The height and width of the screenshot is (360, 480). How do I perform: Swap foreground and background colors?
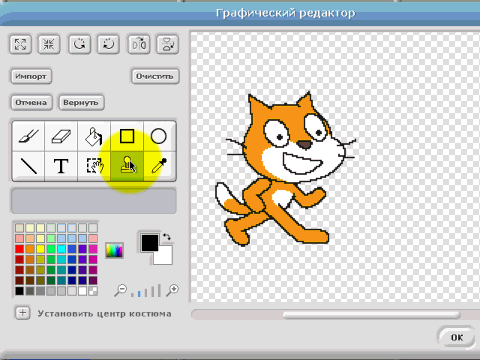[167, 237]
